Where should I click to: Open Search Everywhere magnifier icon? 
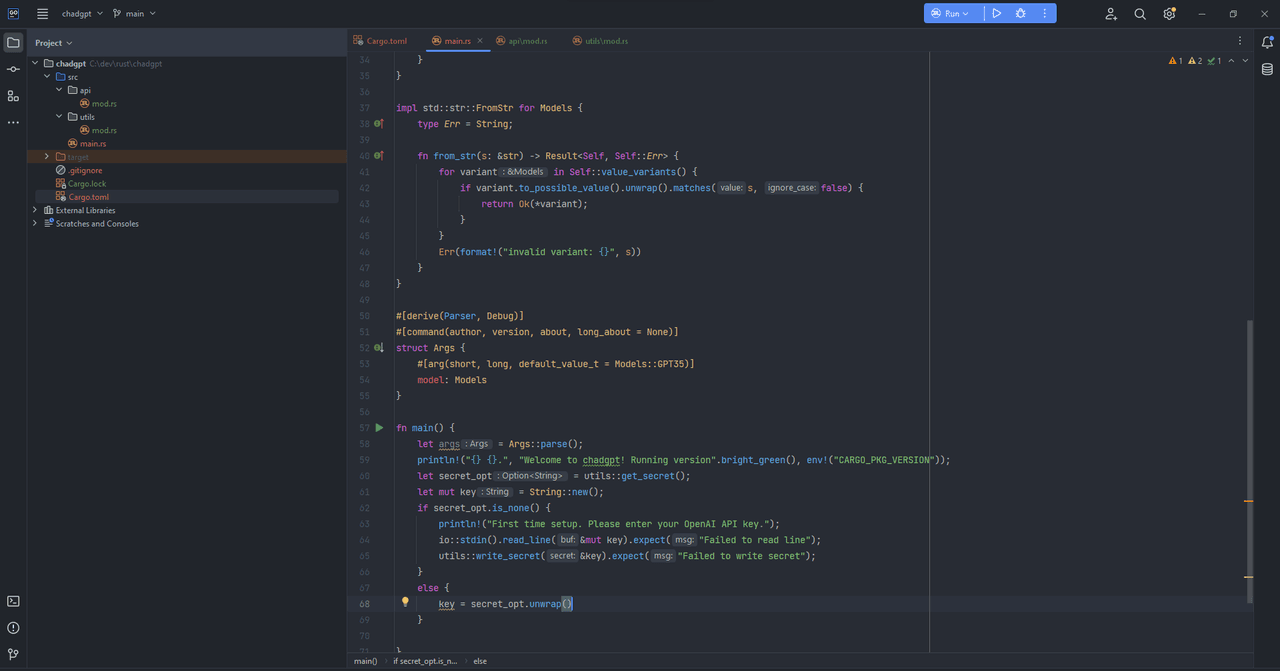(1140, 14)
